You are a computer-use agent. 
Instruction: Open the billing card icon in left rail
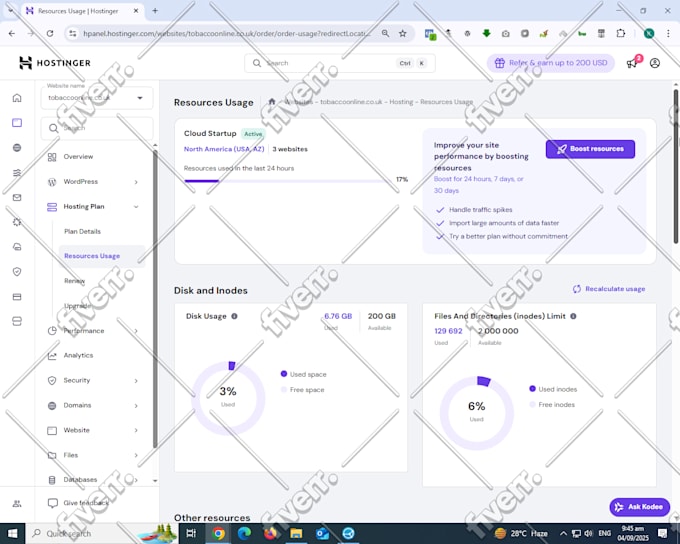pyautogui.click(x=17, y=297)
